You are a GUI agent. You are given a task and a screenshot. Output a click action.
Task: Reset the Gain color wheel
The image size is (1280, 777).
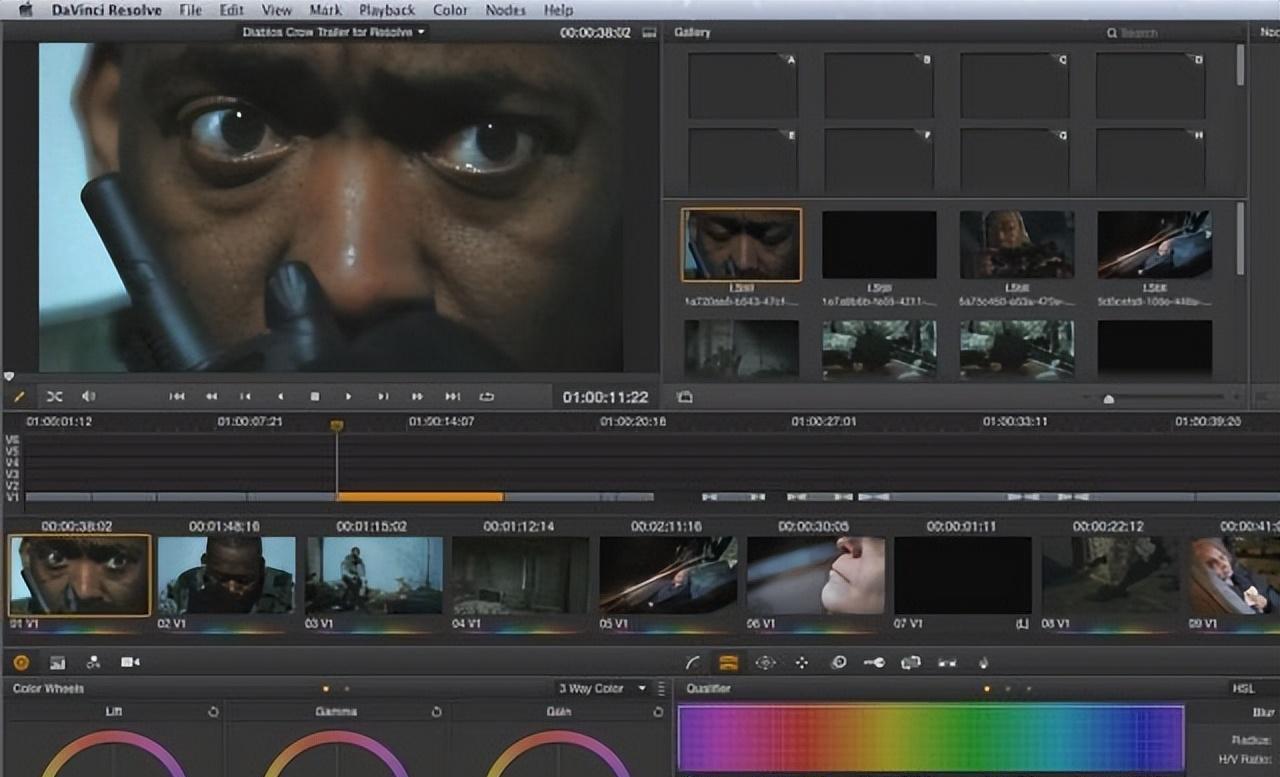tap(658, 712)
